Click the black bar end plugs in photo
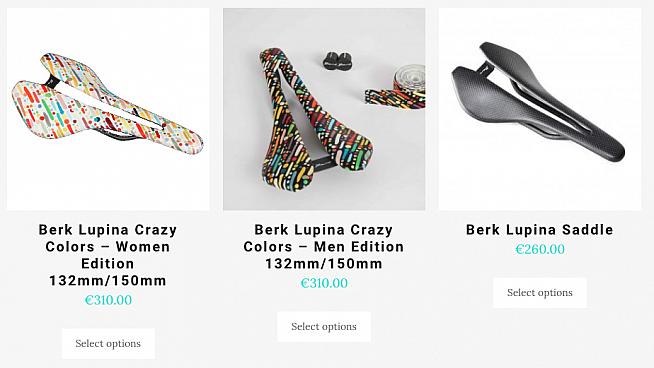The image size is (654, 368). tap(337, 61)
